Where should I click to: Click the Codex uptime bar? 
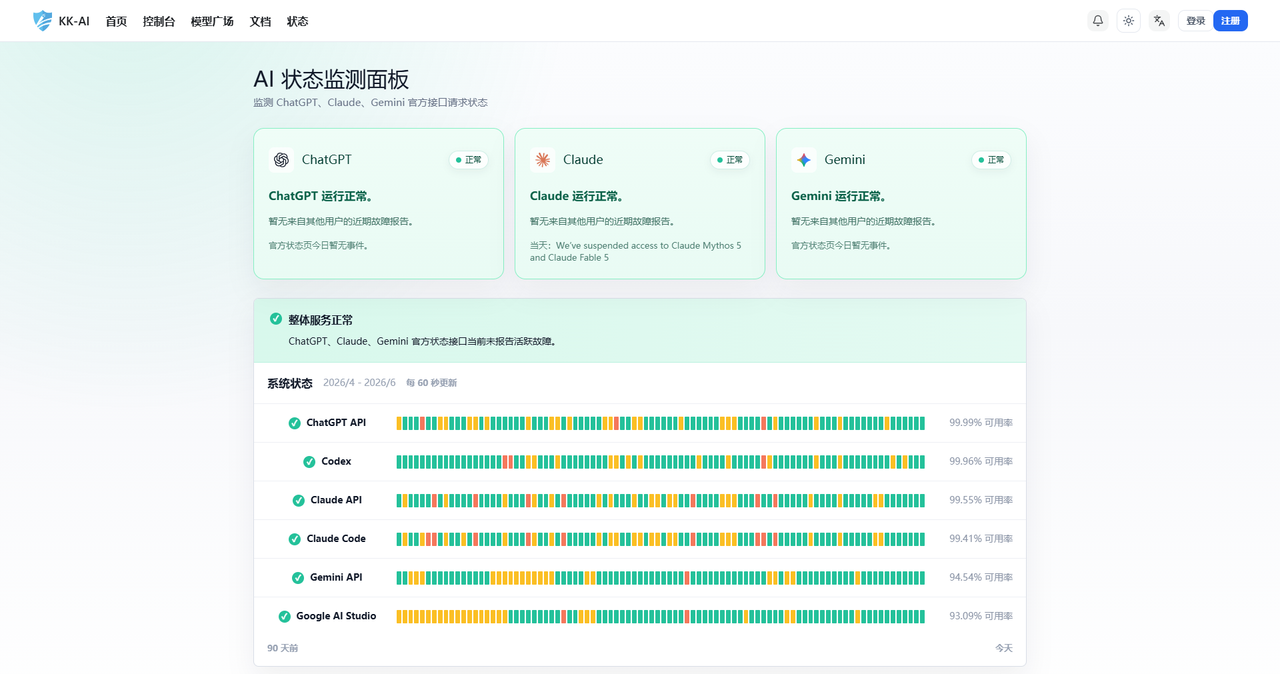coord(661,462)
